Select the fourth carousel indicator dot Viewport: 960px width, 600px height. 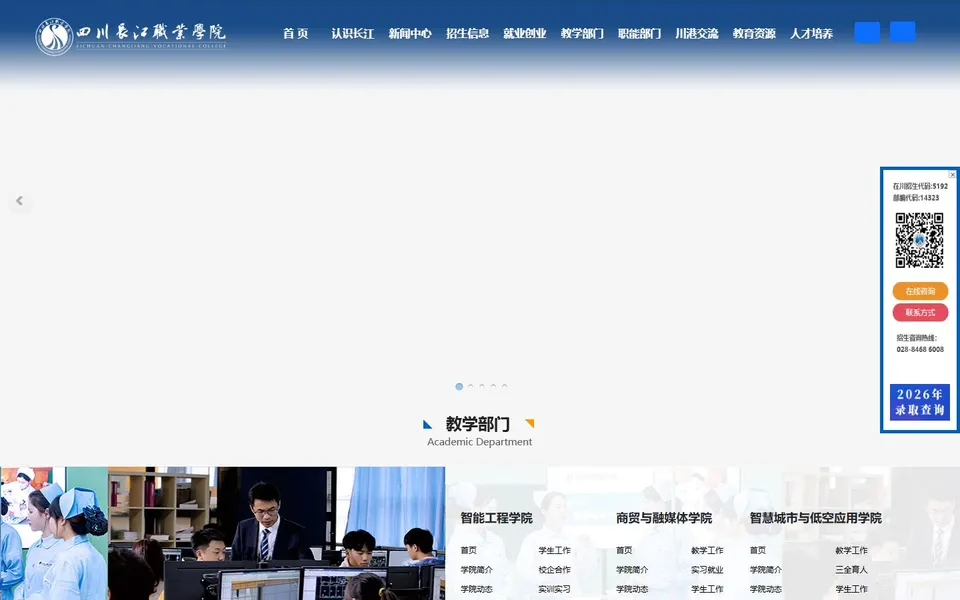click(x=493, y=386)
